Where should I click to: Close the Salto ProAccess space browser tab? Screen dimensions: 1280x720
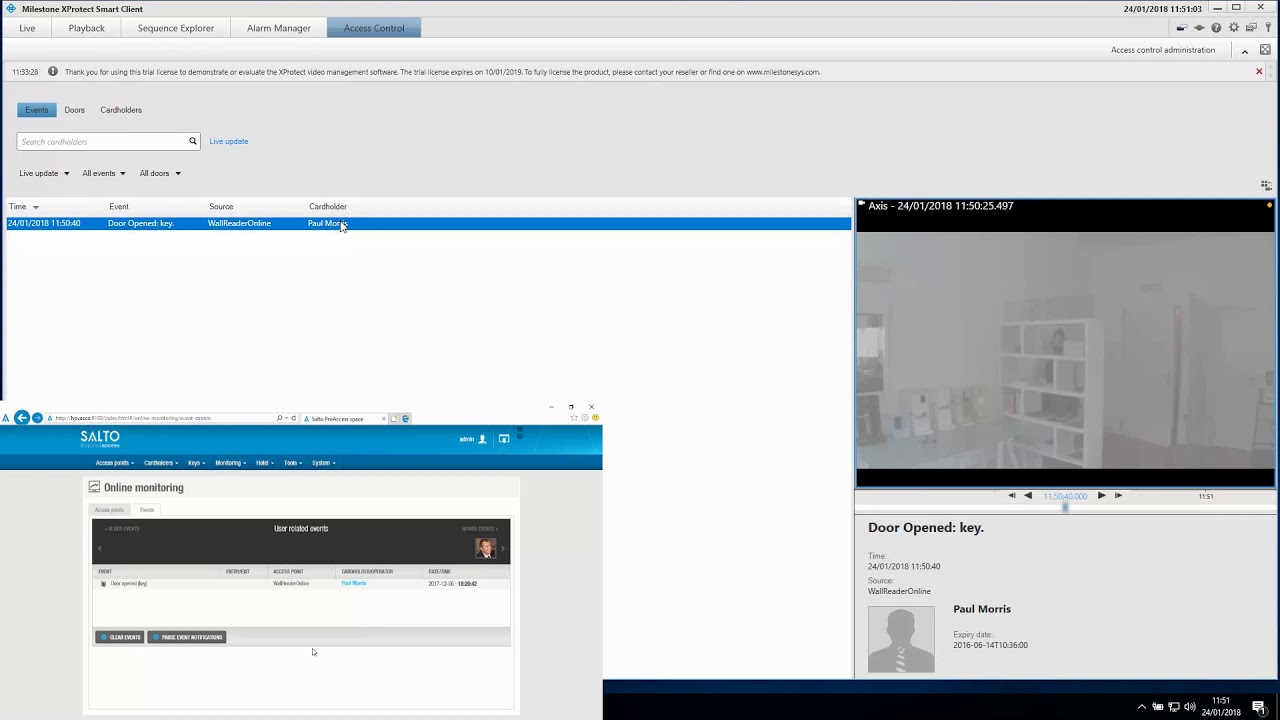(383, 419)
